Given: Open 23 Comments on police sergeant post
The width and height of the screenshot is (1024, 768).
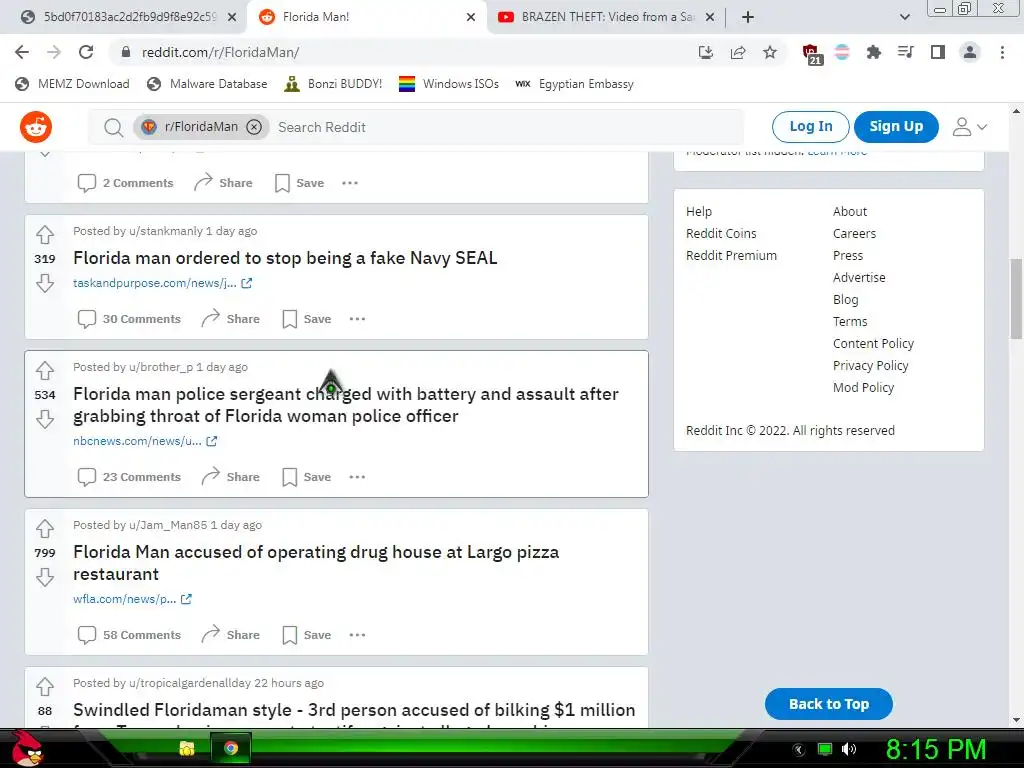Looking at the screenshot, I should [129, 477].
